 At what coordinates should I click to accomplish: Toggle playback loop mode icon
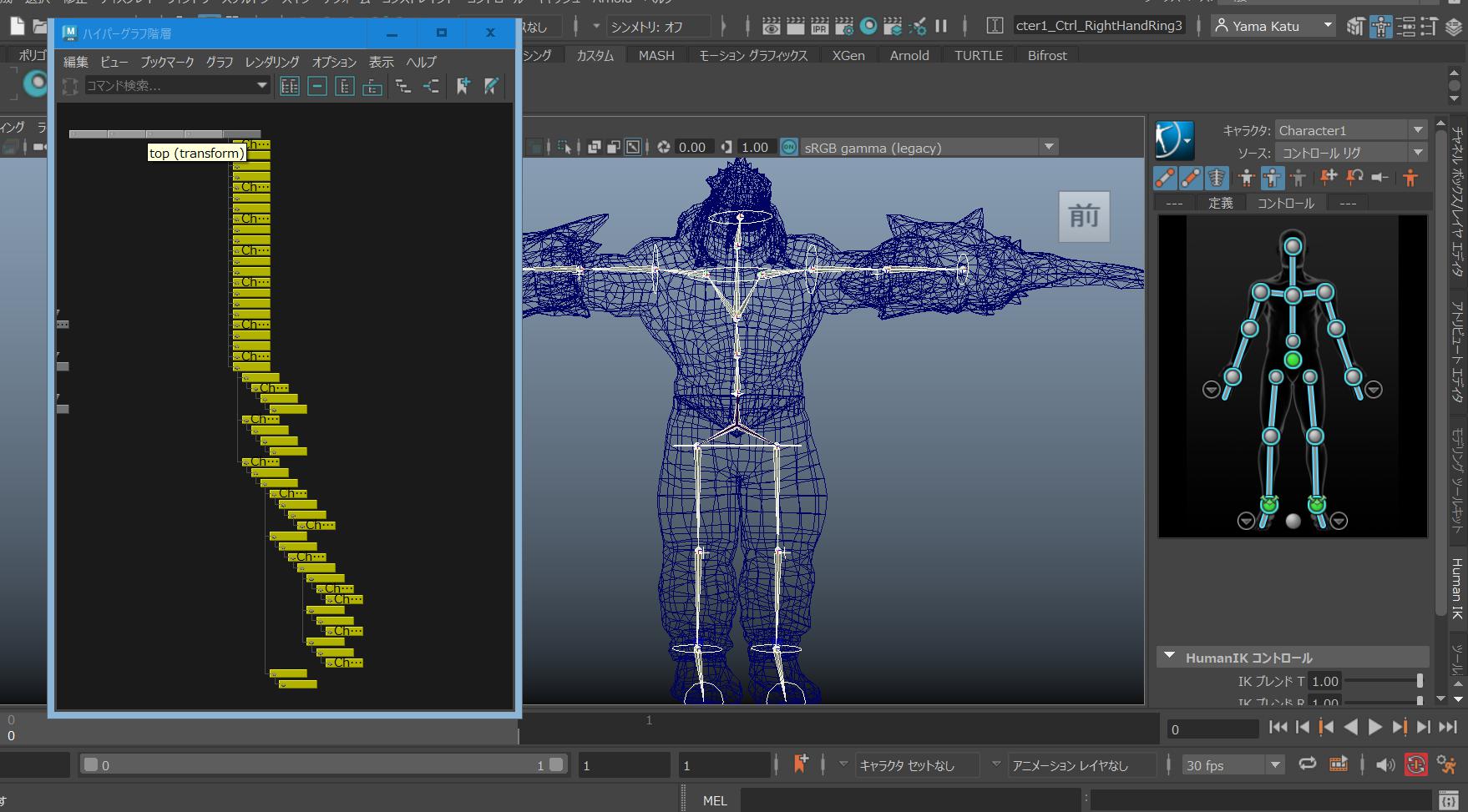[1308, 764]
